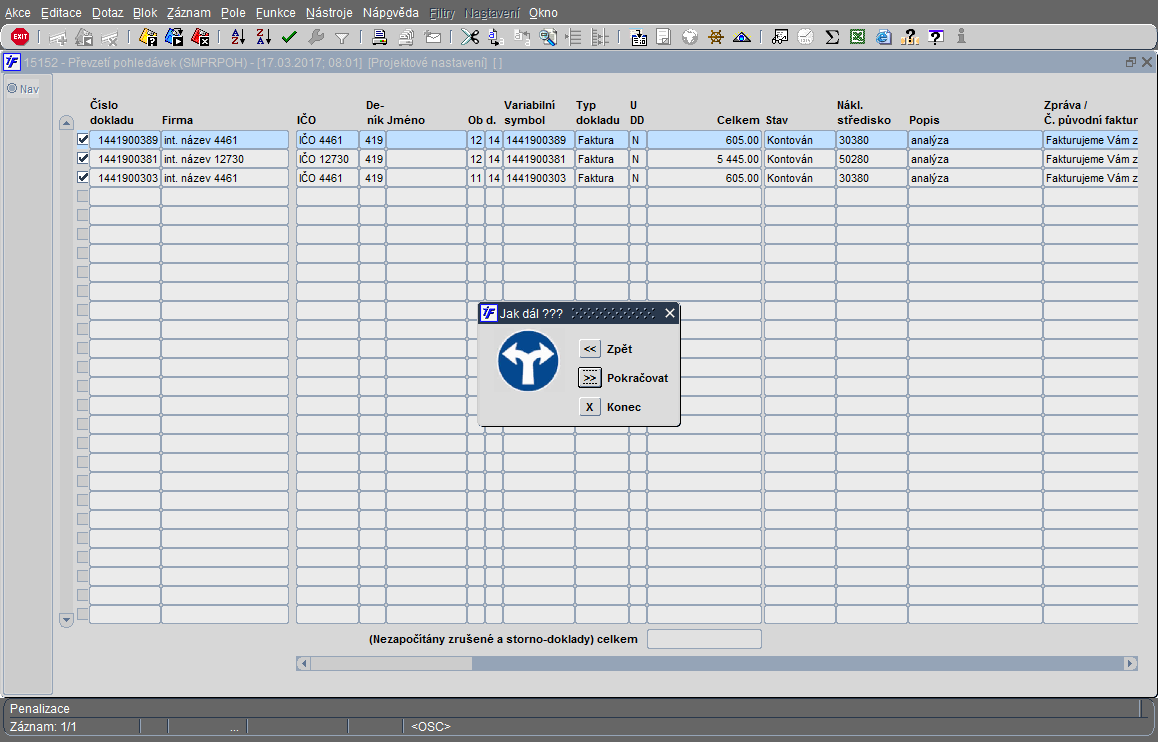The image size is (1158, 742).
Task: Export data with the Excel icon
Action: (x=857, y=36)
